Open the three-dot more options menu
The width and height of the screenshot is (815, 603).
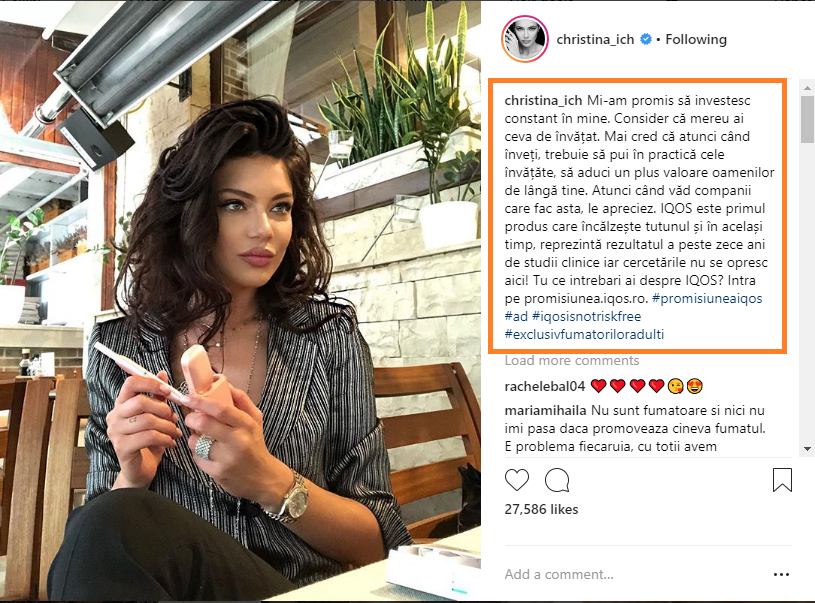click(781, 574)
